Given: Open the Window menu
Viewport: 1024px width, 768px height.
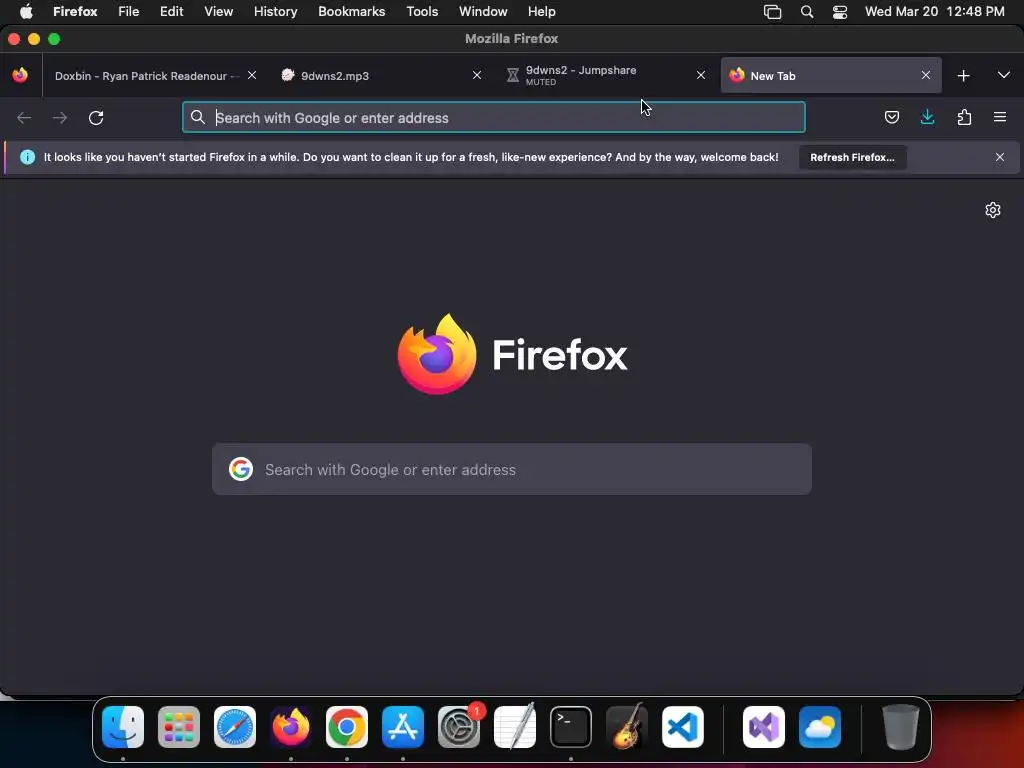Looking at the screenshot, I should pos(483,11).
